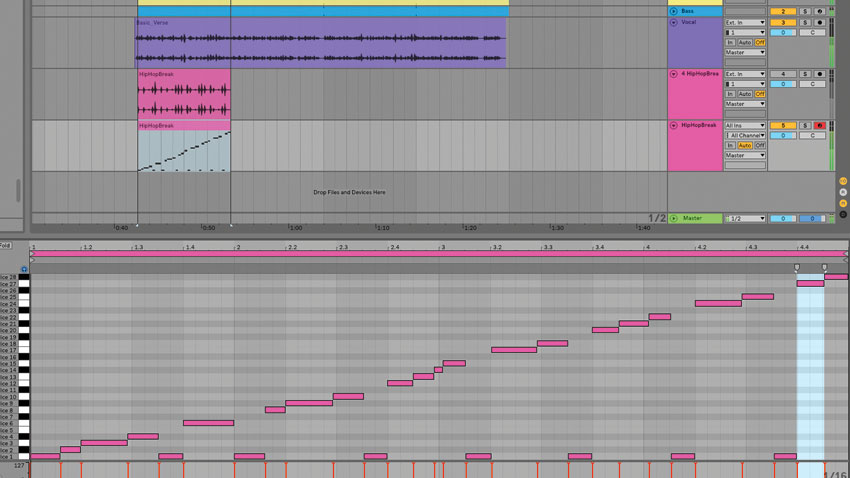Viewport: 850px width, 478px height.
Task: Set HipHopBreak MIDI track monitoring to In
Action: point(730,145)
